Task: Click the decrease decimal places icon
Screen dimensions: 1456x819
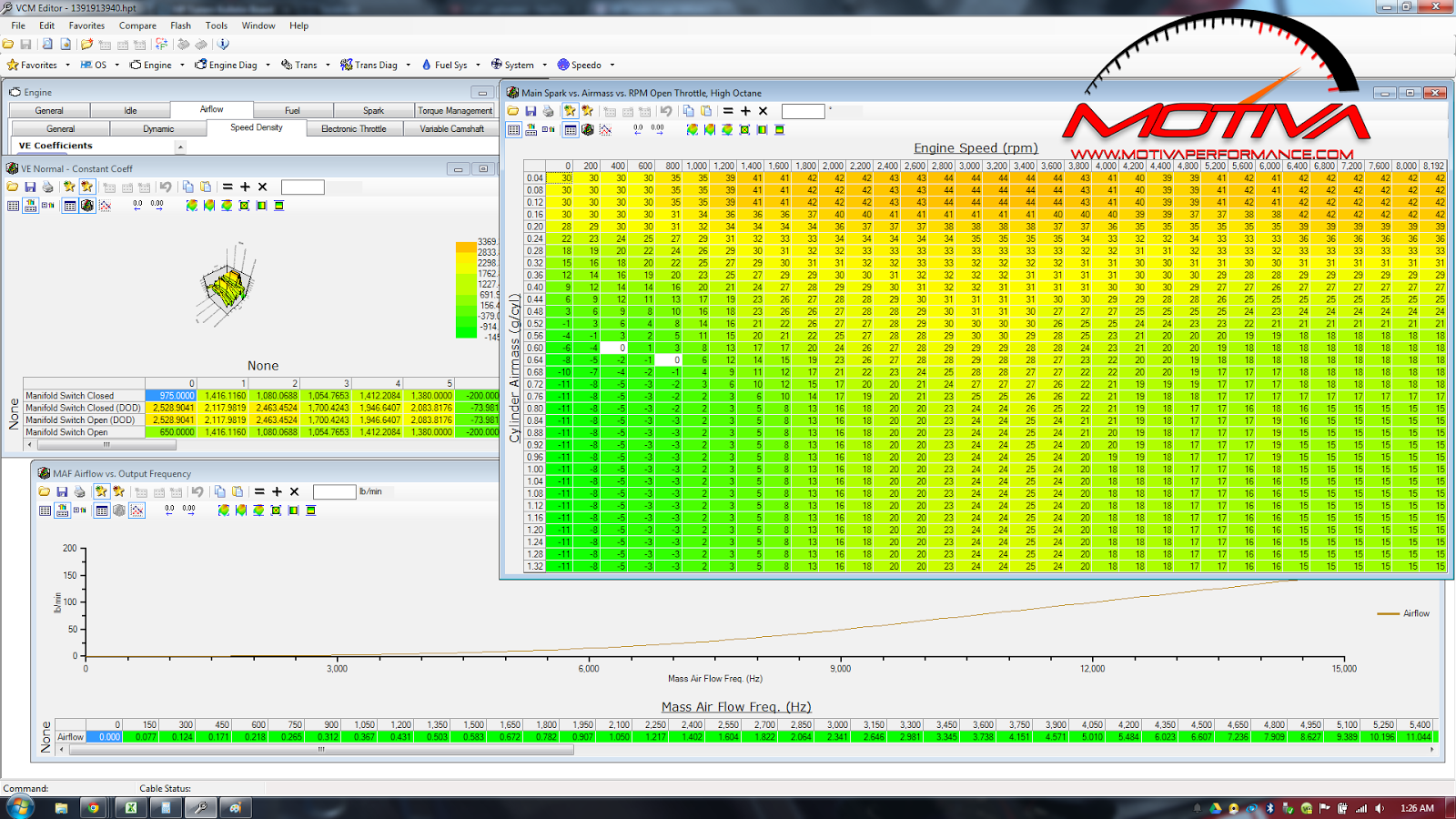Action: point(638,128)
